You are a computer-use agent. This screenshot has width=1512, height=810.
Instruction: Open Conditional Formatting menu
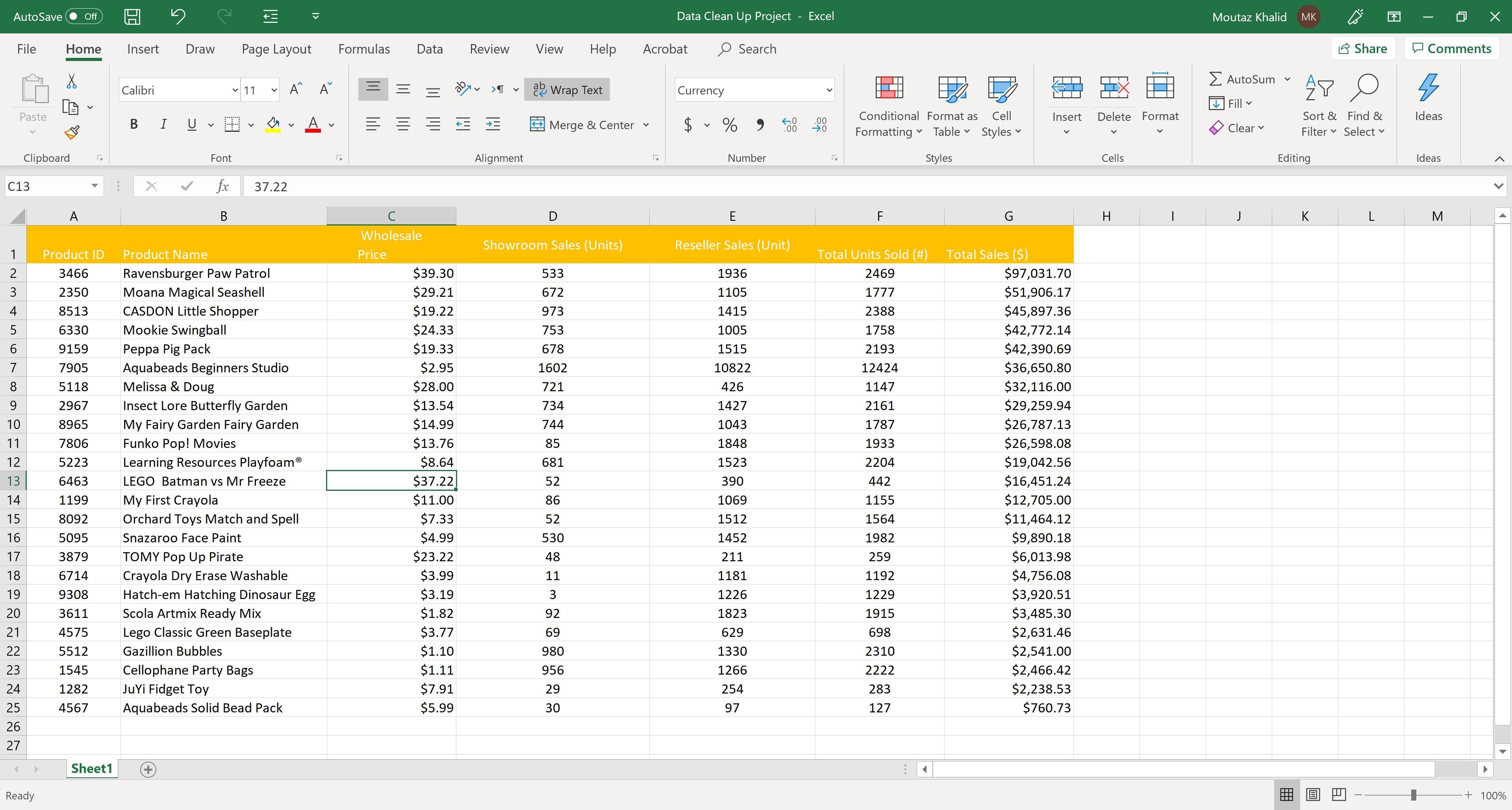889,107
